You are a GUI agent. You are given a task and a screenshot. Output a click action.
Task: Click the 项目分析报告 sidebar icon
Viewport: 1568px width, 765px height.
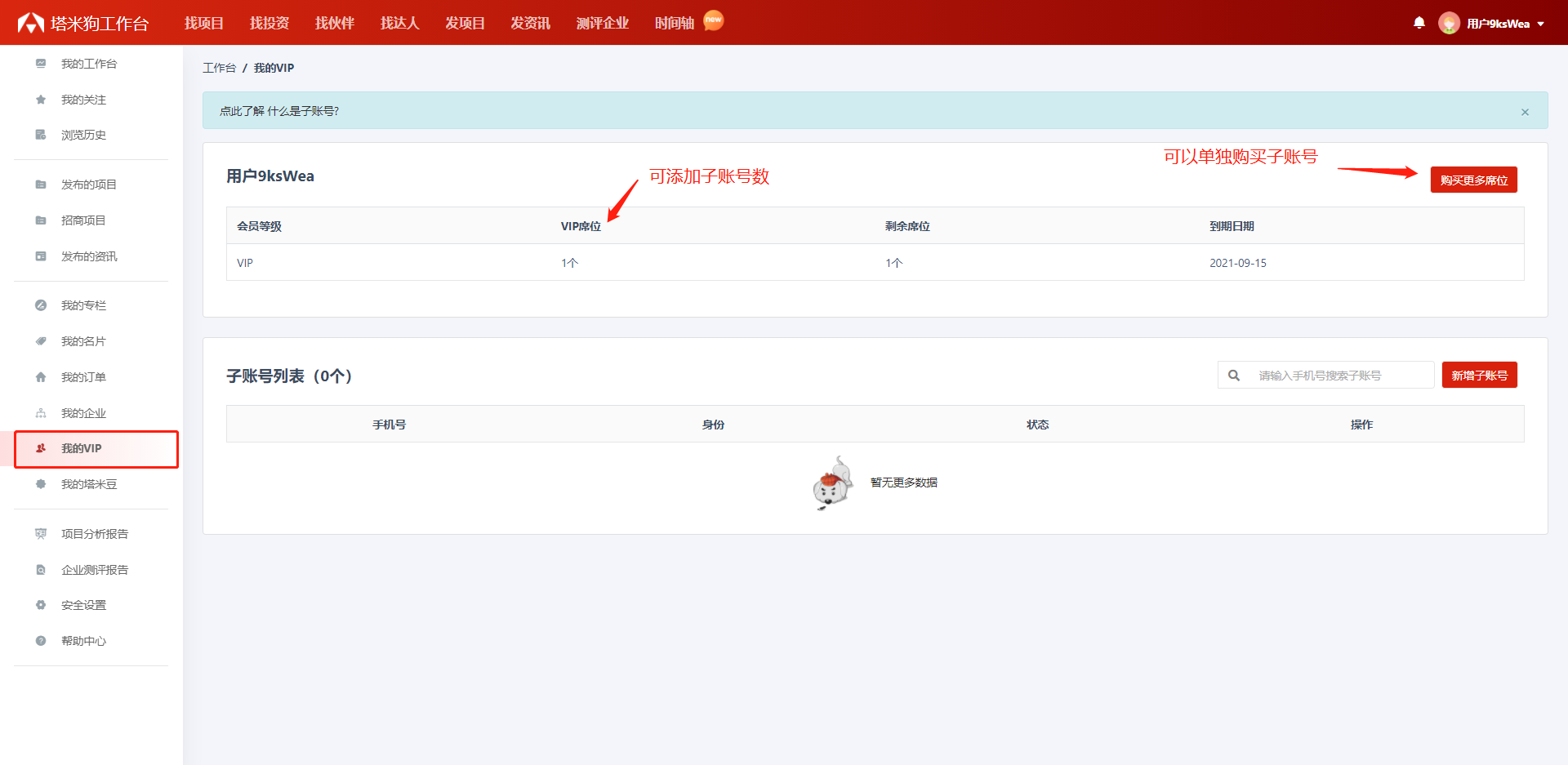(41, 534)
